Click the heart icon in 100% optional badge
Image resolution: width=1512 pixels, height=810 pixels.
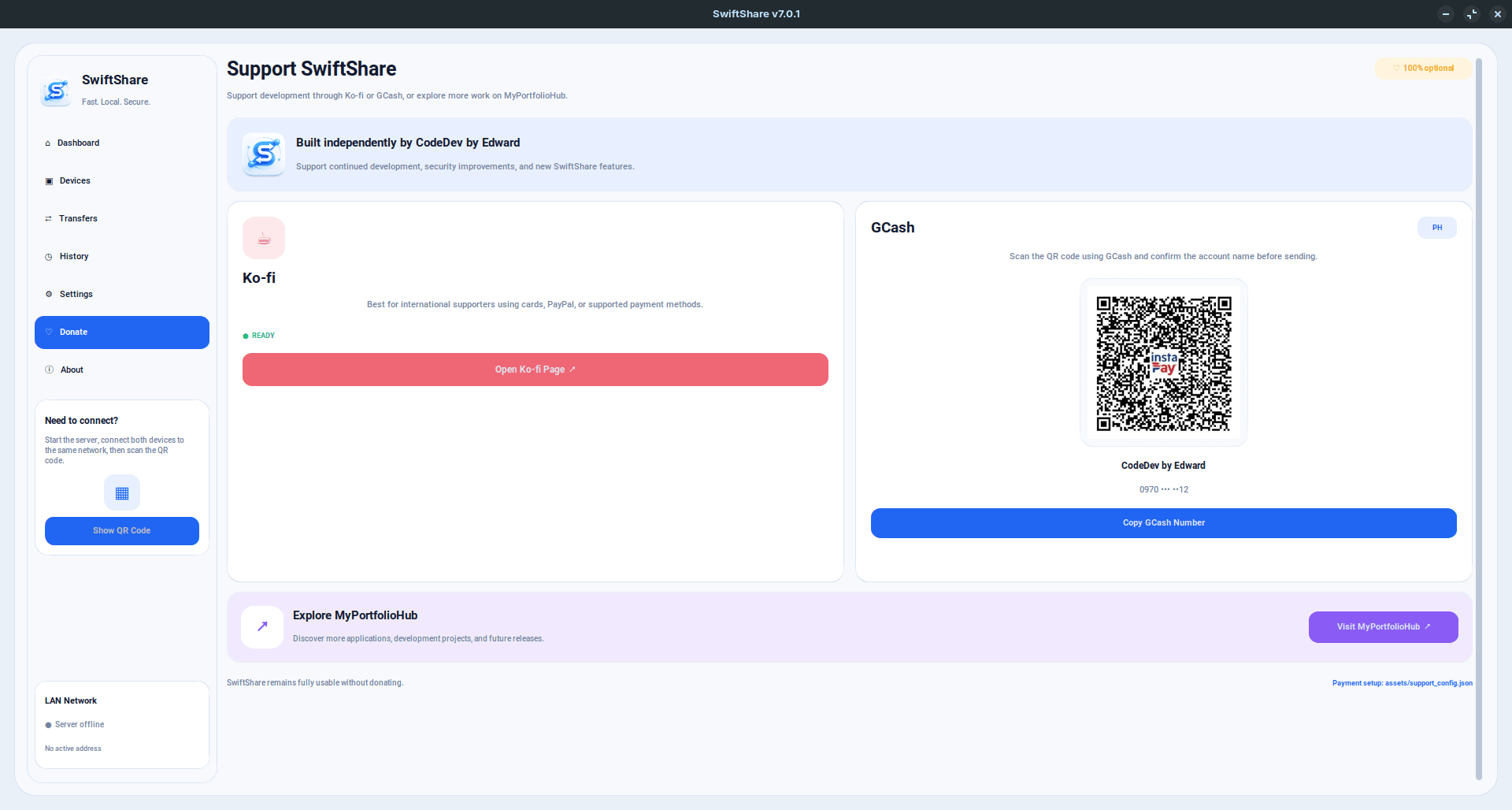[x=1396, y=69]
